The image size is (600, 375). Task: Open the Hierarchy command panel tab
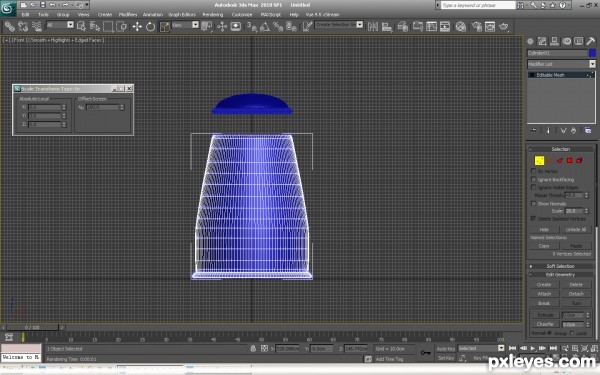554,41
